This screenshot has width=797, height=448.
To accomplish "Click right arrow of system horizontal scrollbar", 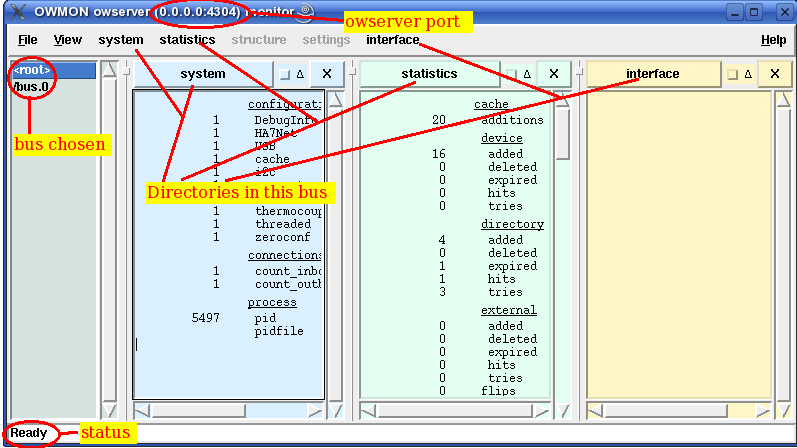I will pyautogui.click(x=315, y=411).
